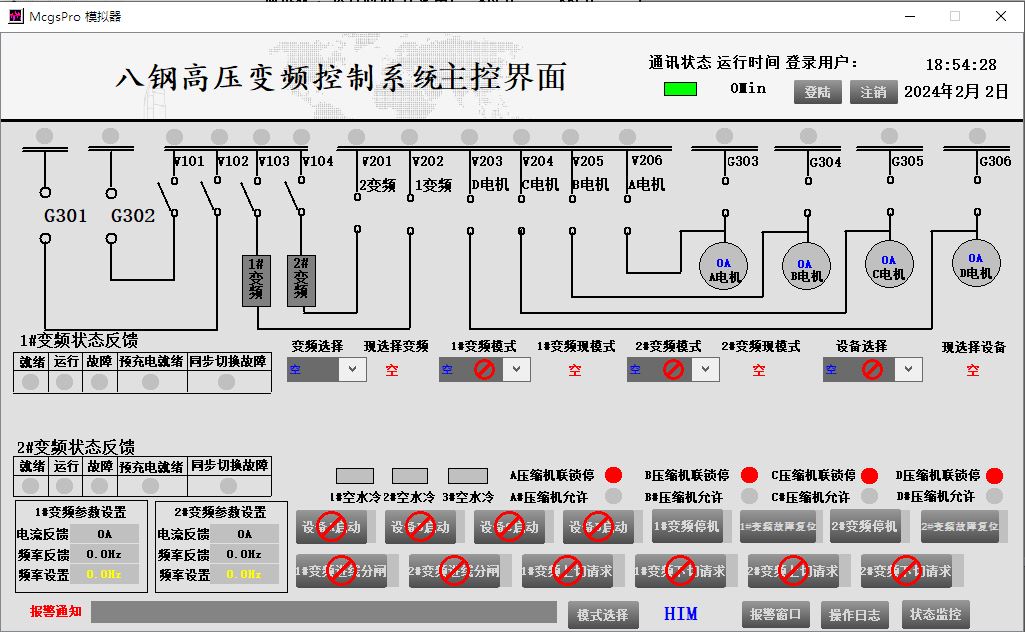Click the 2#变频参数设置 频率设置 value field

(244, 574)
